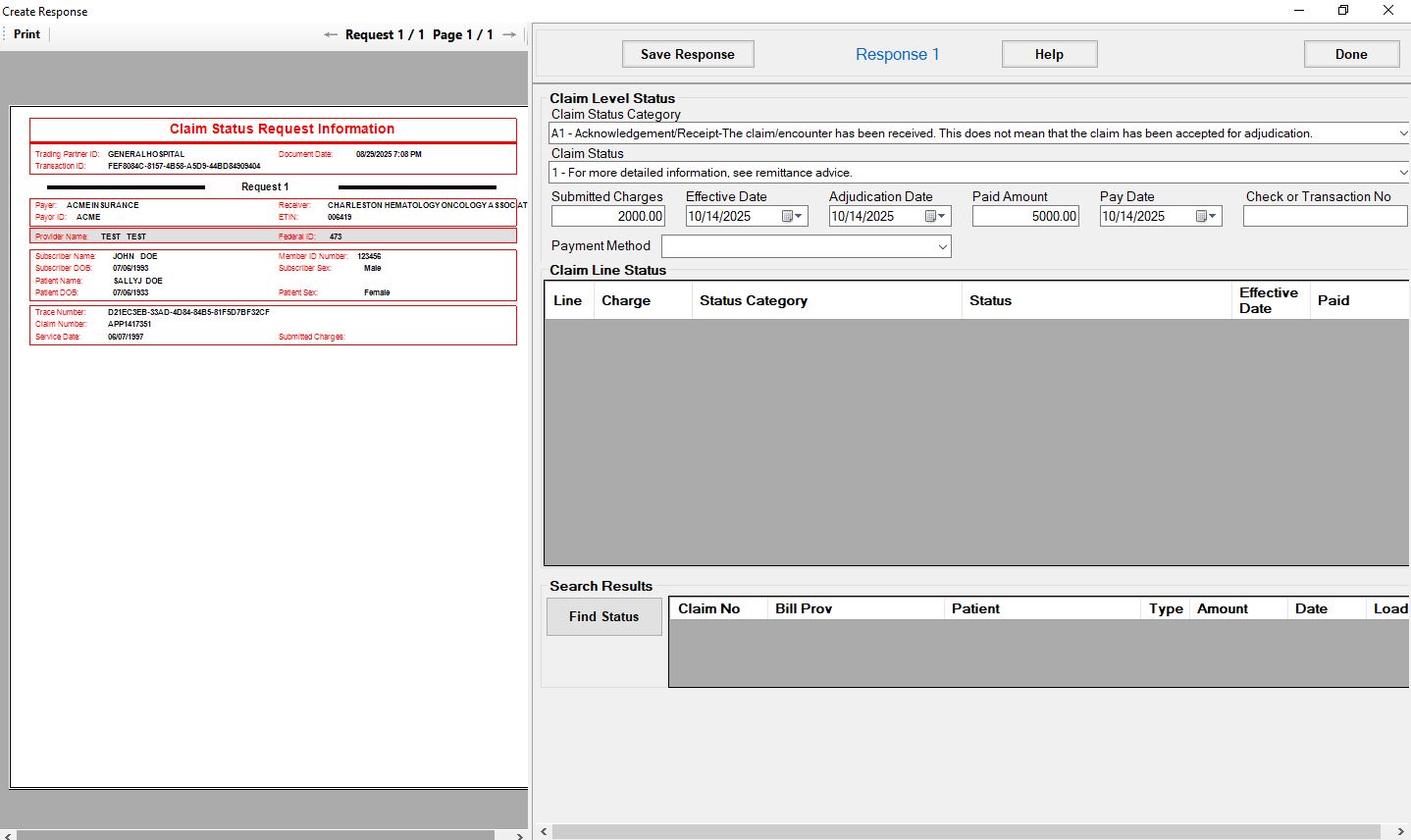Click the Check or Transaction No field
Image resolution: width=1411 pixels, height=840 pixels.
point(1325,216)
